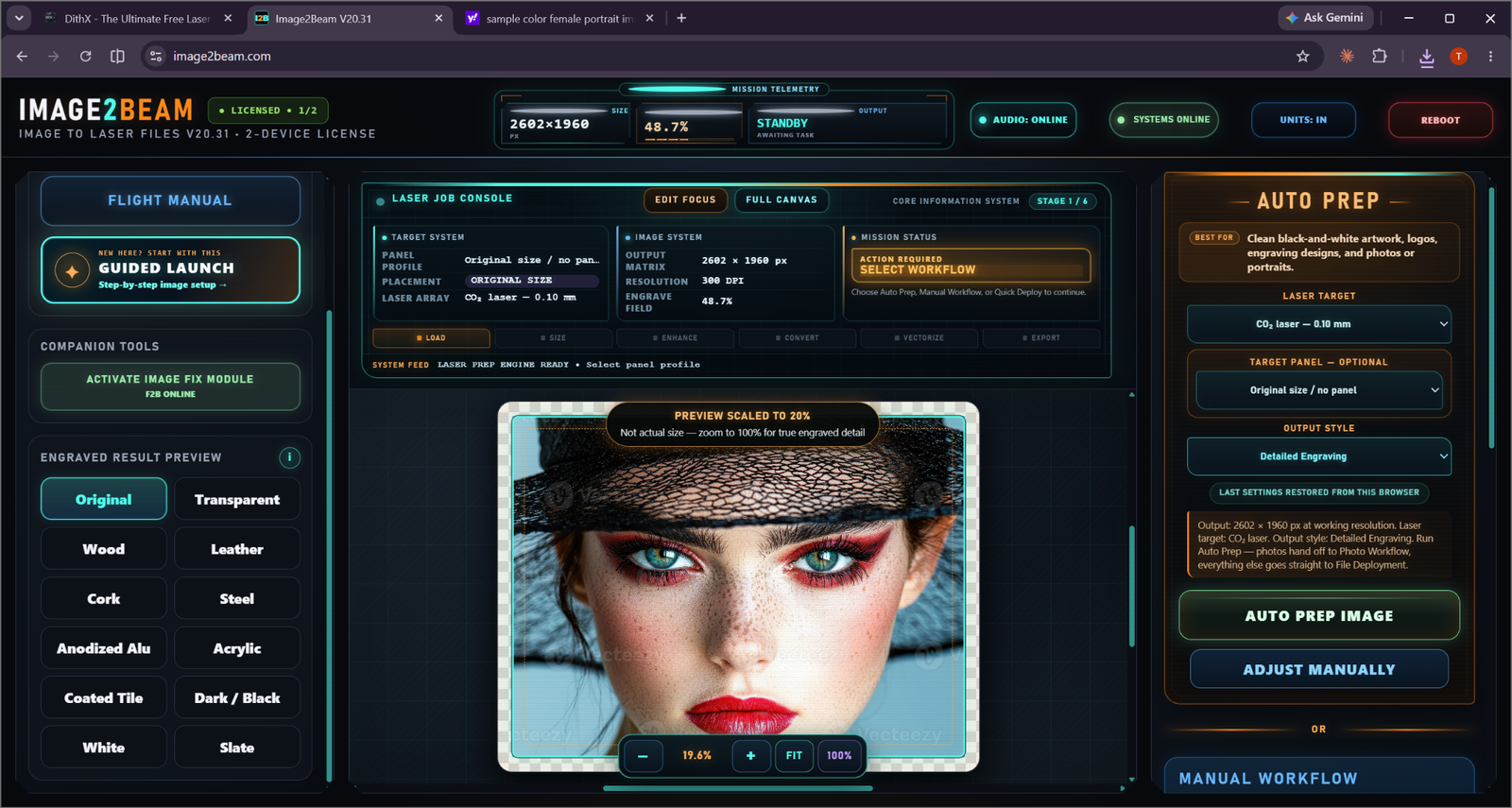Screen dimensions: 1512x808
Task: Select the Full Canvas view tab
Action: pos(782,199)
